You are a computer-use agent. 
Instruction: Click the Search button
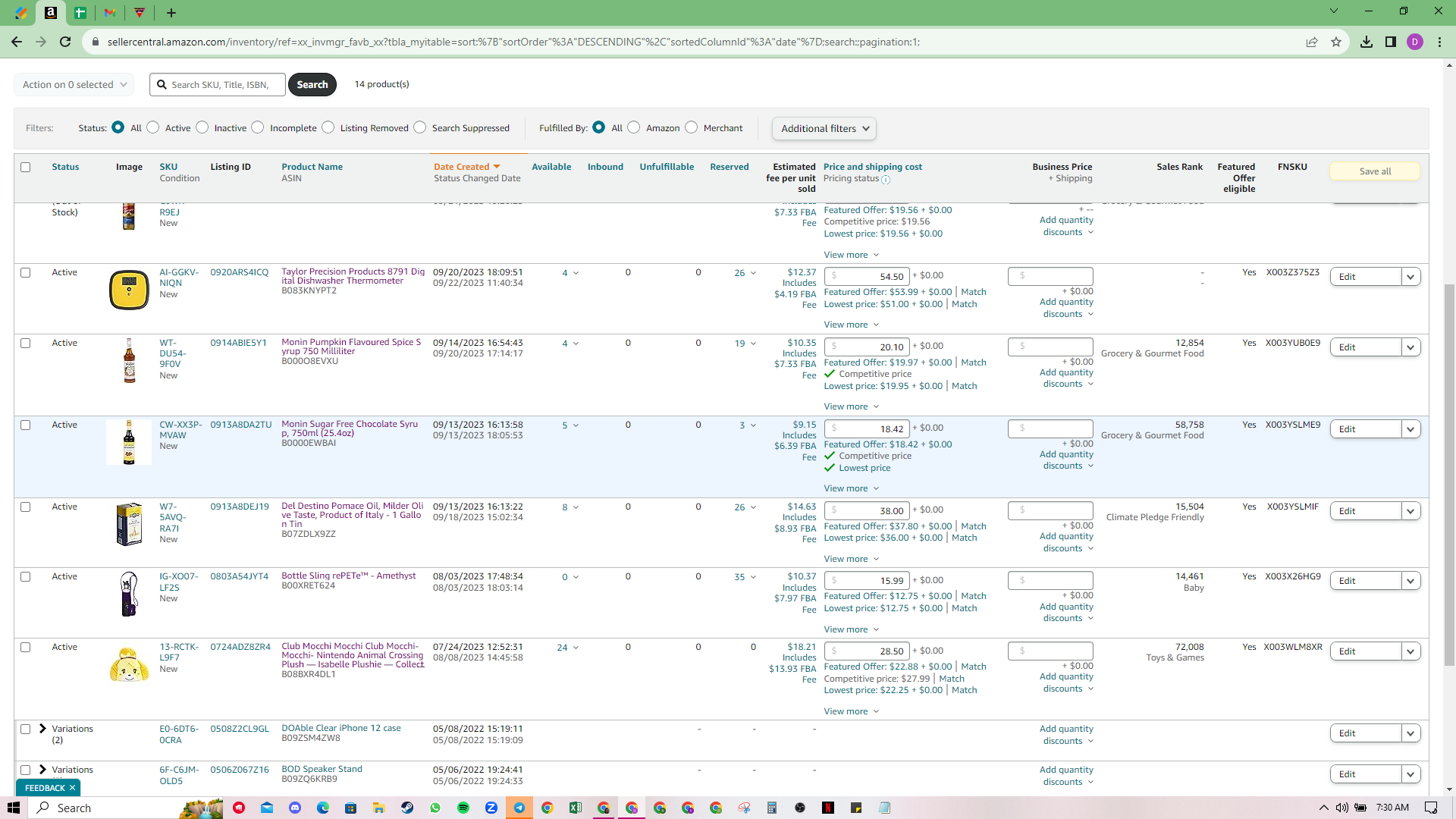(312, 85)
